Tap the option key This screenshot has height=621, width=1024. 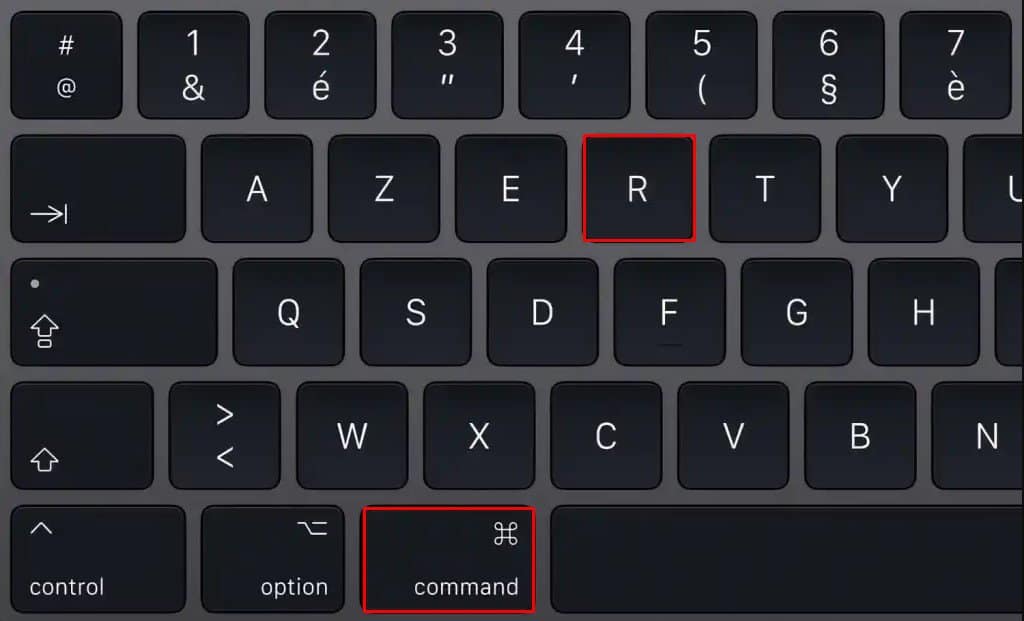point(273,560)
